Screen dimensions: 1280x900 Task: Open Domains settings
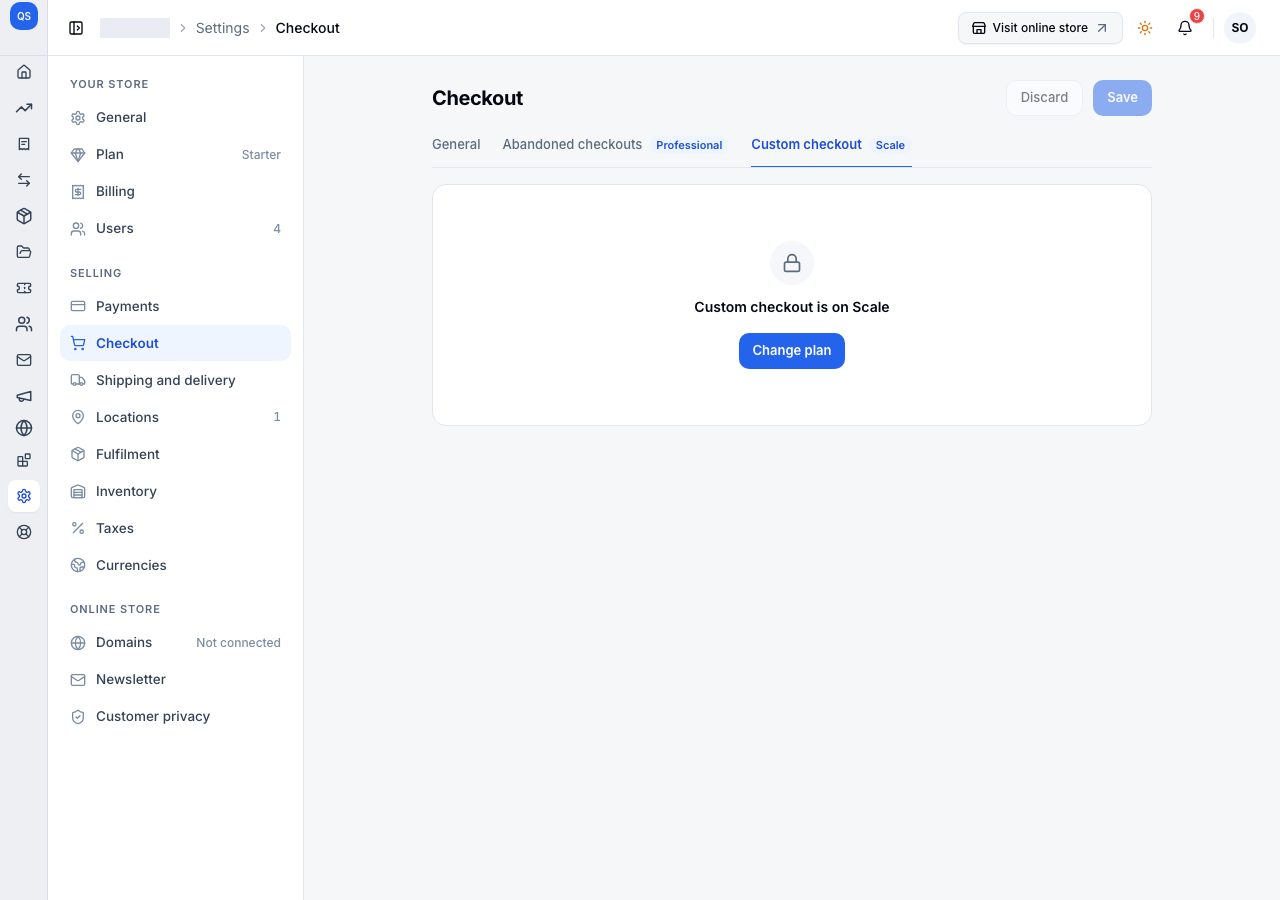[x=175, y=642]
